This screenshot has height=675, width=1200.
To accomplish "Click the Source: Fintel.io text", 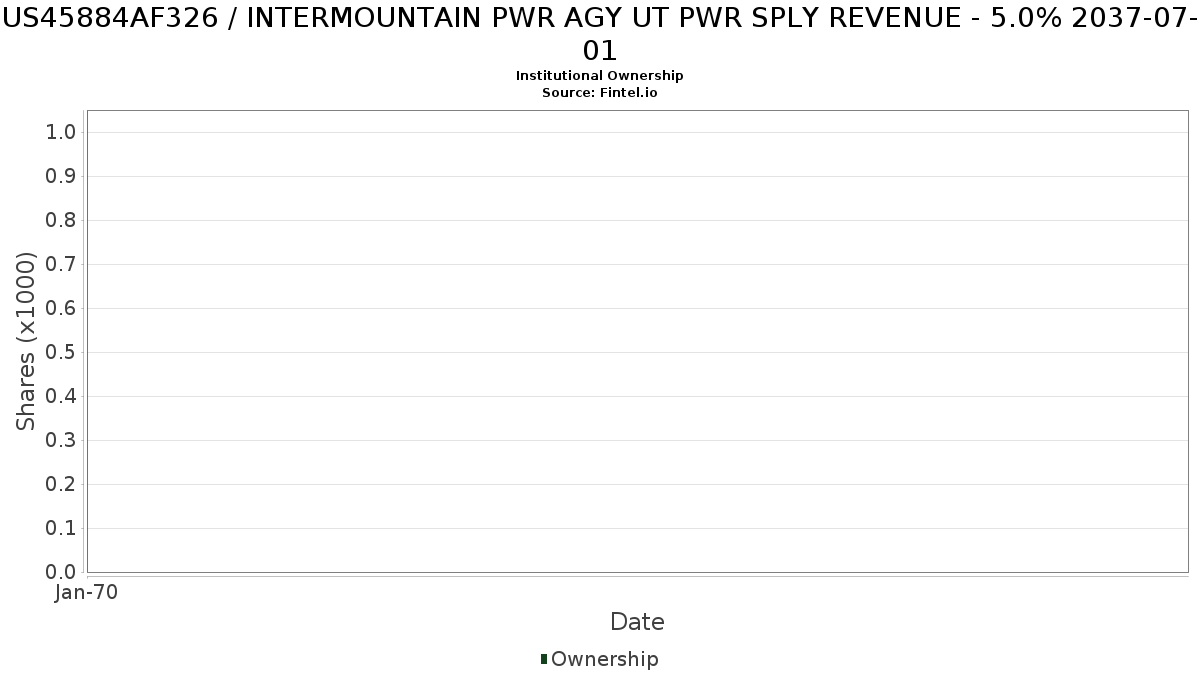I will 600,92.
